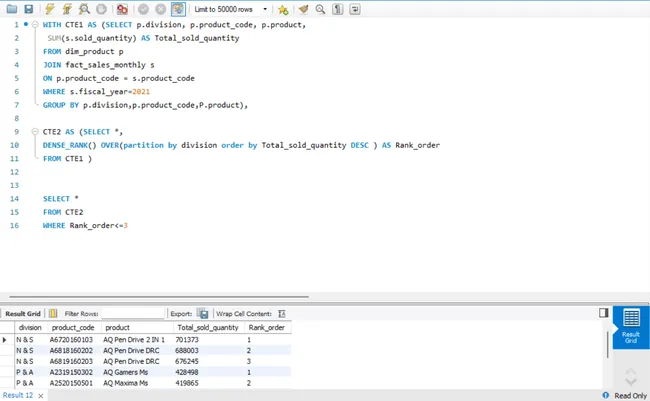This screenshot has height=401, width=650.
Task: Execute the statement under the cursor
Action: click(x=67, y=9)
